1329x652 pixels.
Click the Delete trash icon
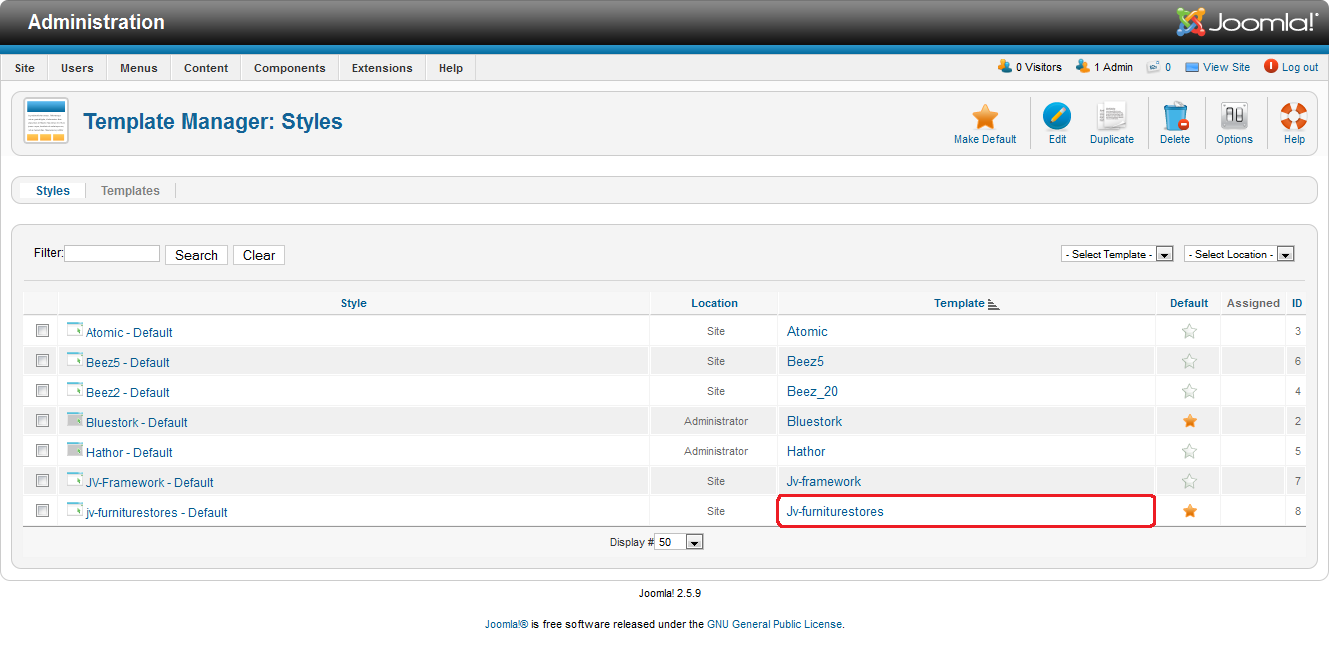click(1175, 117)
